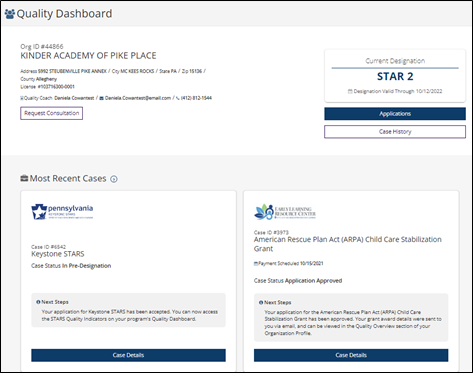The image size is (473, 373).
Task: Click the quality coach email address link
Action: (x=138, y=98)
